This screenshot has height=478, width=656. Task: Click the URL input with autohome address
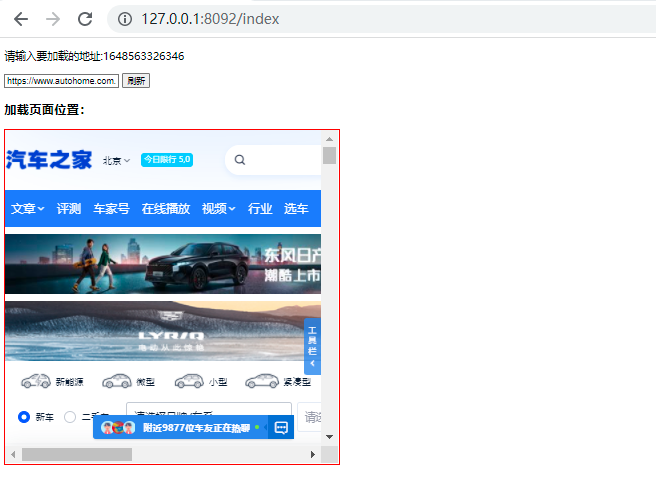point(62,81)
